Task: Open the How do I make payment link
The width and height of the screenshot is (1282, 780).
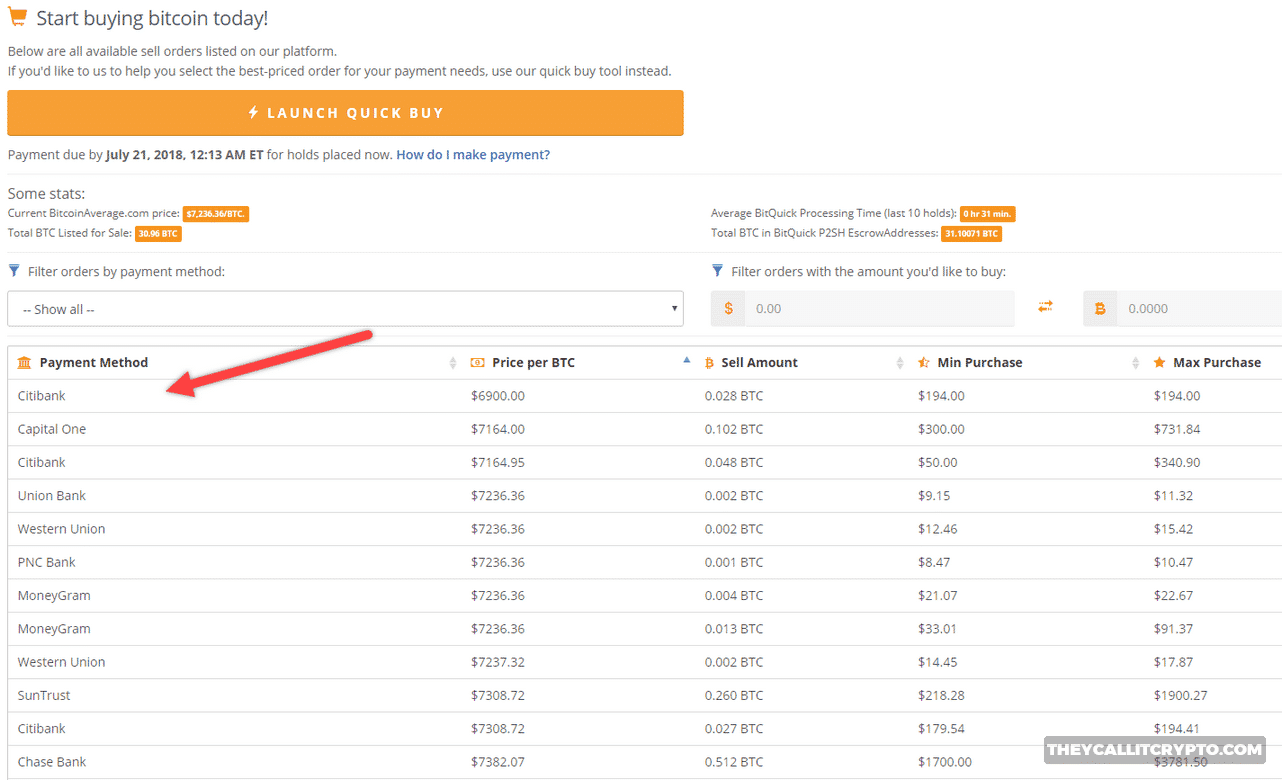Action: click(472, 154)
